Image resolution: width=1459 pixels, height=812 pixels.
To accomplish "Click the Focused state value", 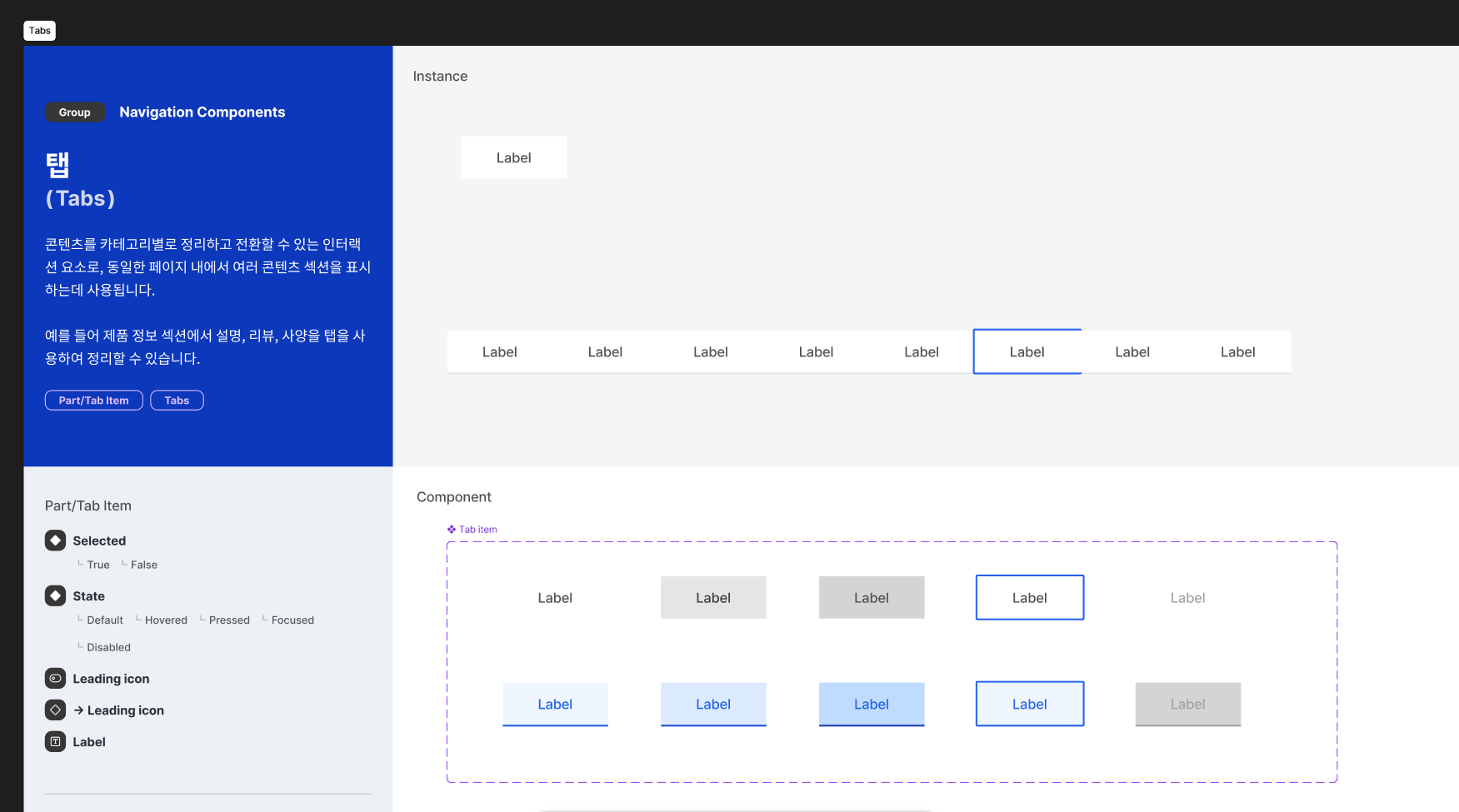I will pyautogui.click(x=292, y=620).
